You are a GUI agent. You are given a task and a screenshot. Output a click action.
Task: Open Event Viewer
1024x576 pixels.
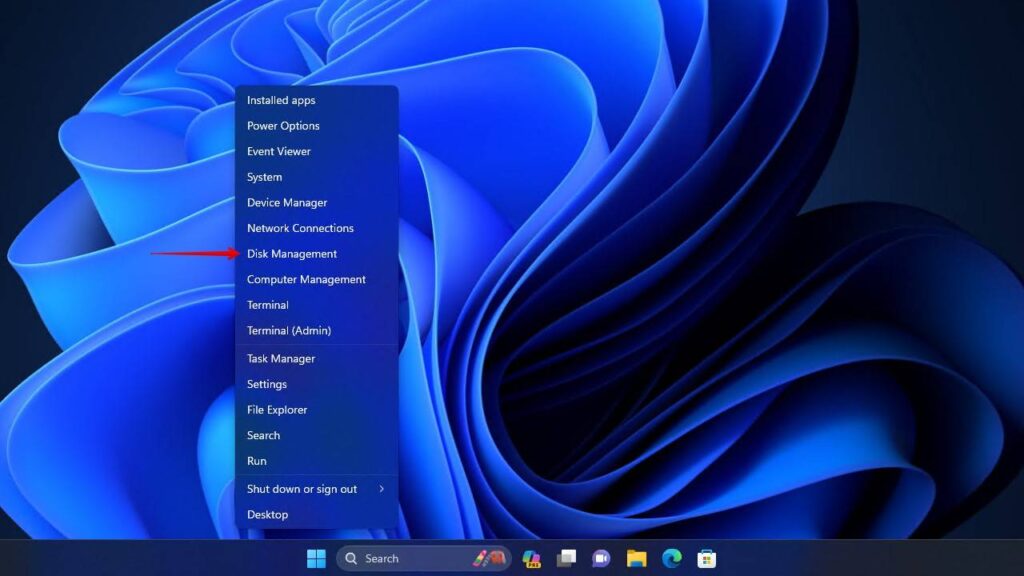[x=317, y=151]
